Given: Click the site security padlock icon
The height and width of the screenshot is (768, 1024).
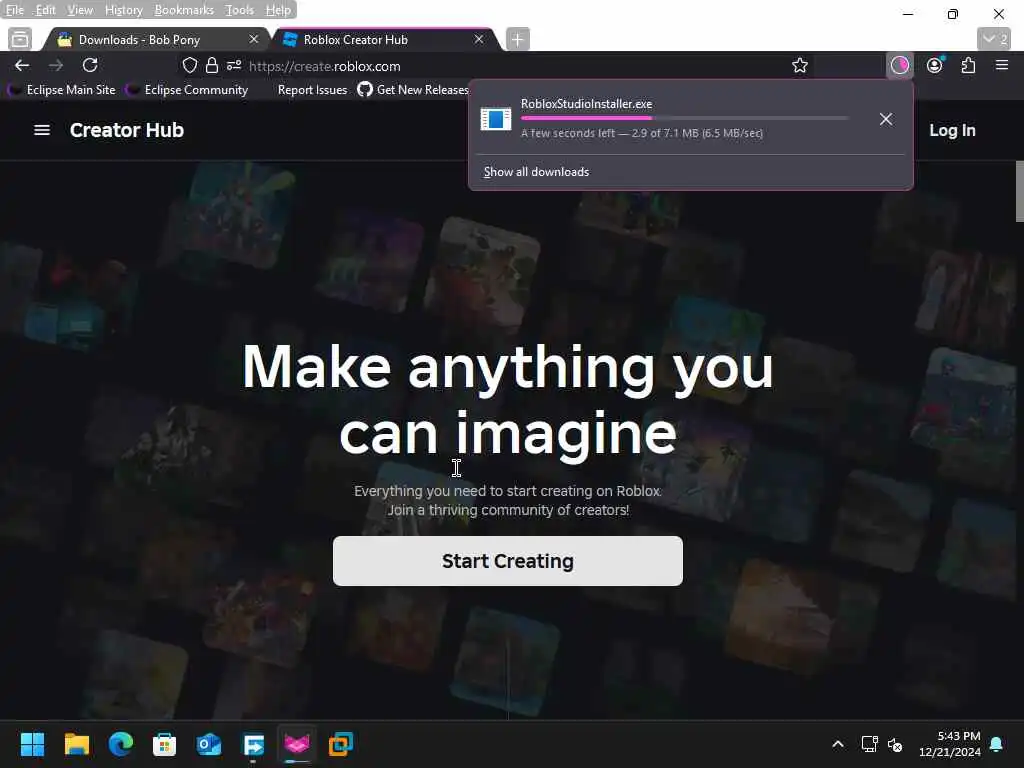Looking at the screenshot, I should (212, 65).
